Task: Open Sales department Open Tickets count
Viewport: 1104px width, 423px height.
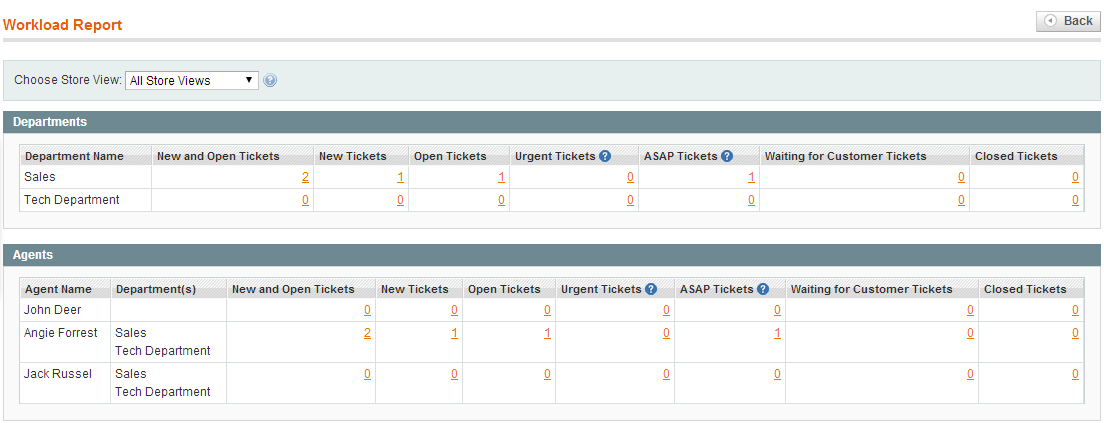Action: point(501,177)
